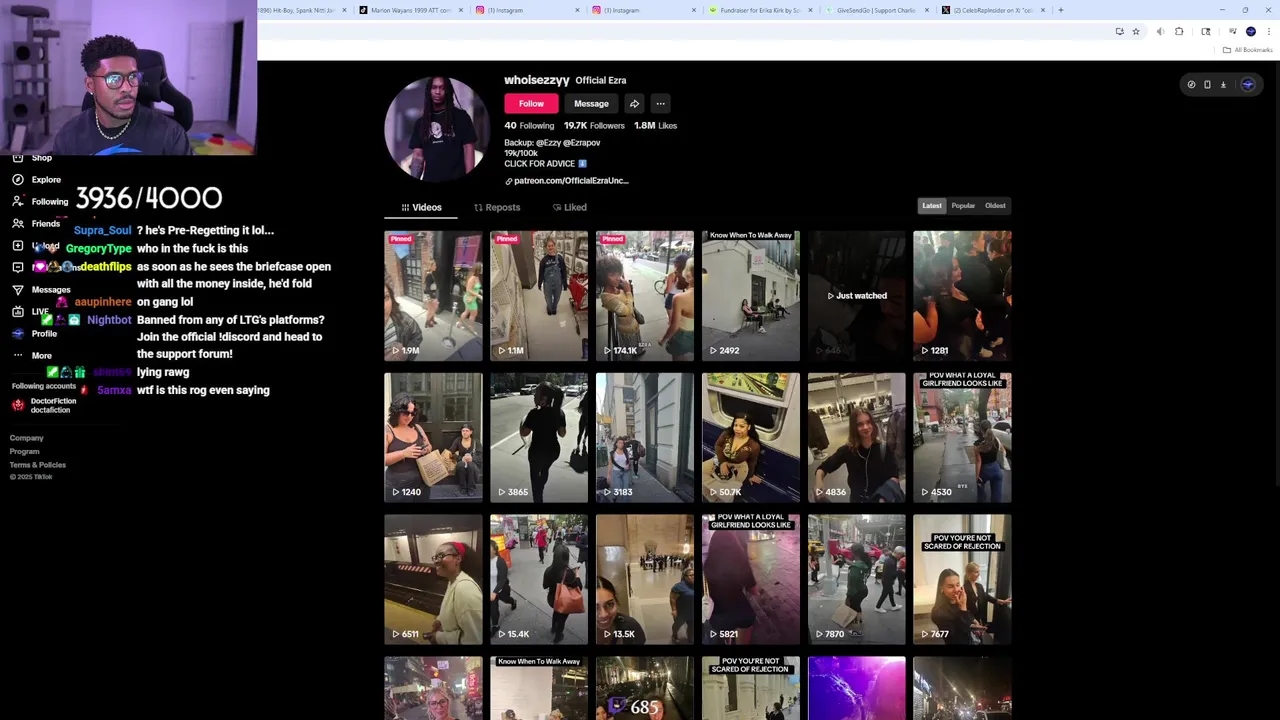Open the not scared of rejection 7677 video
This screenshot has height=720, width=1280.
(x=962, y=579)
